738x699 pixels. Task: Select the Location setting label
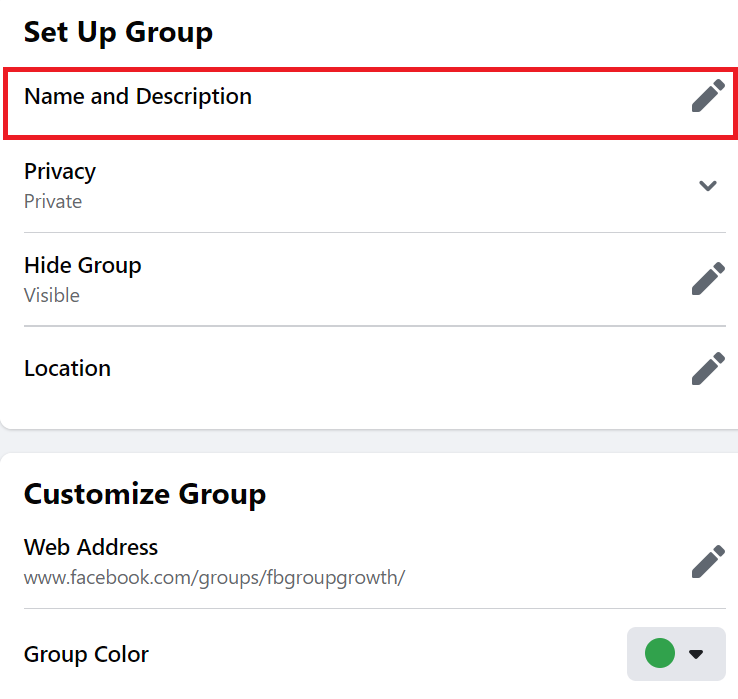(x=67, y=368)
